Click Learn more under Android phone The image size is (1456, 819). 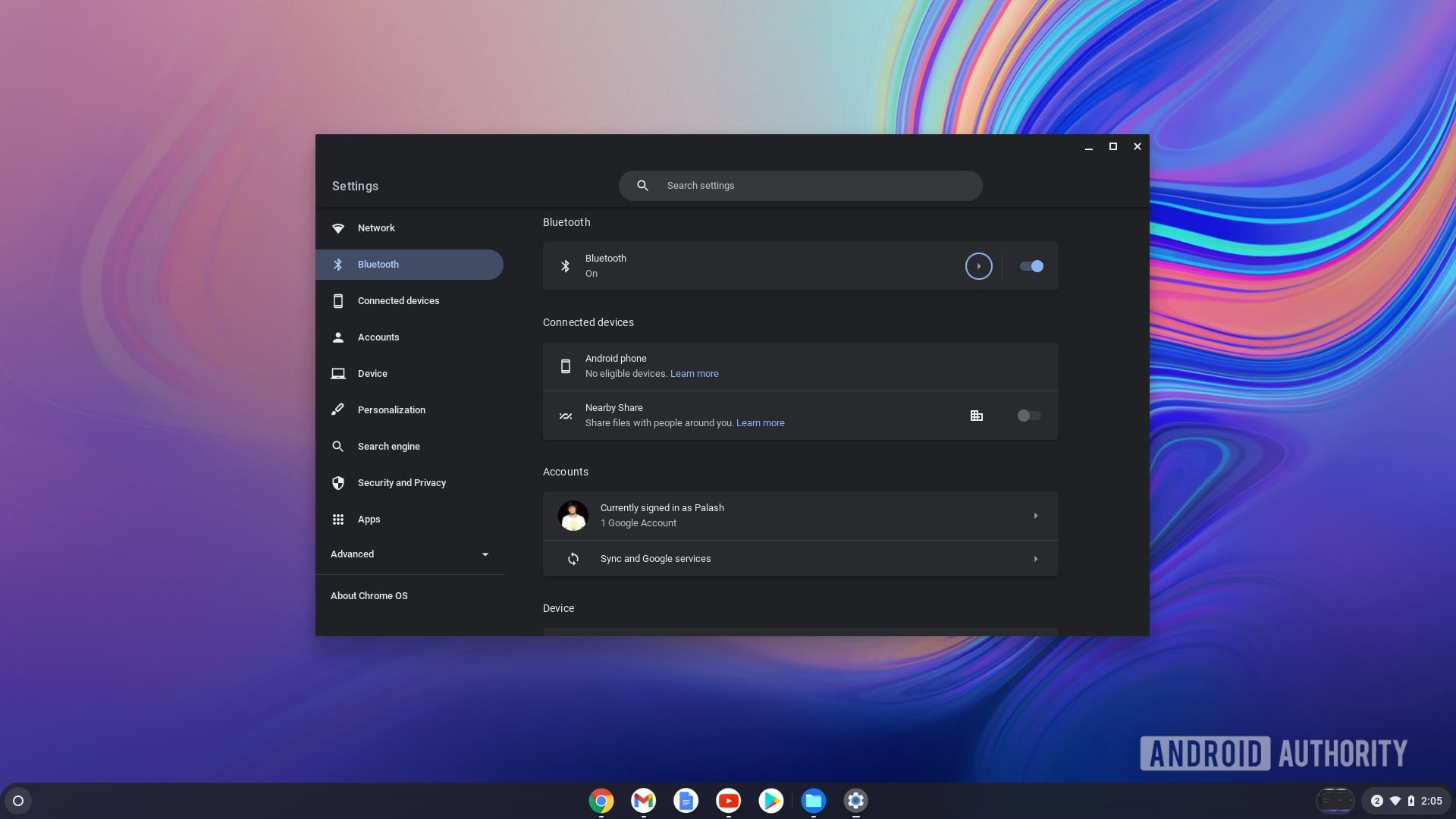click(x=694, y=374)
